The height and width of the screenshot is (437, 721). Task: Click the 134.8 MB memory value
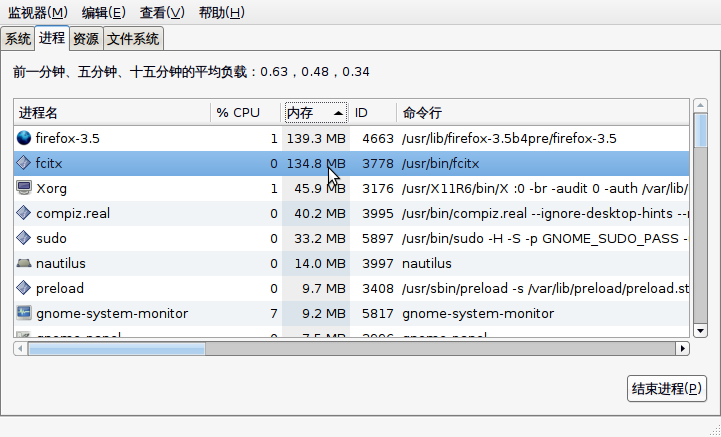316,163
